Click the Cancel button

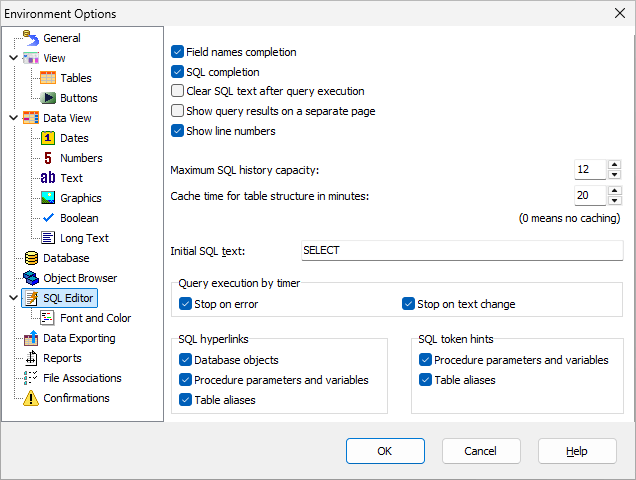pos(481,451)
